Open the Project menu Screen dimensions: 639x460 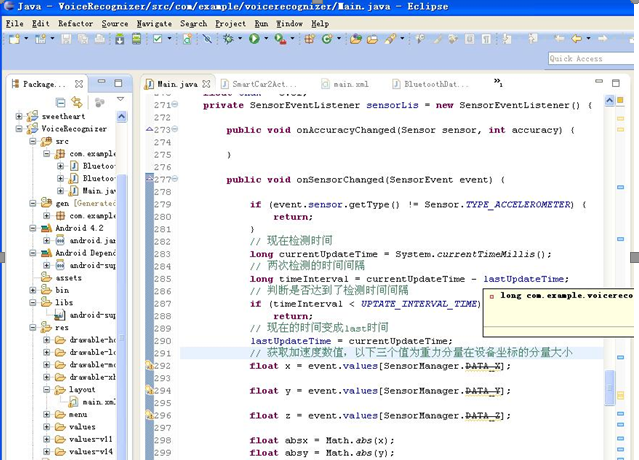231,24
